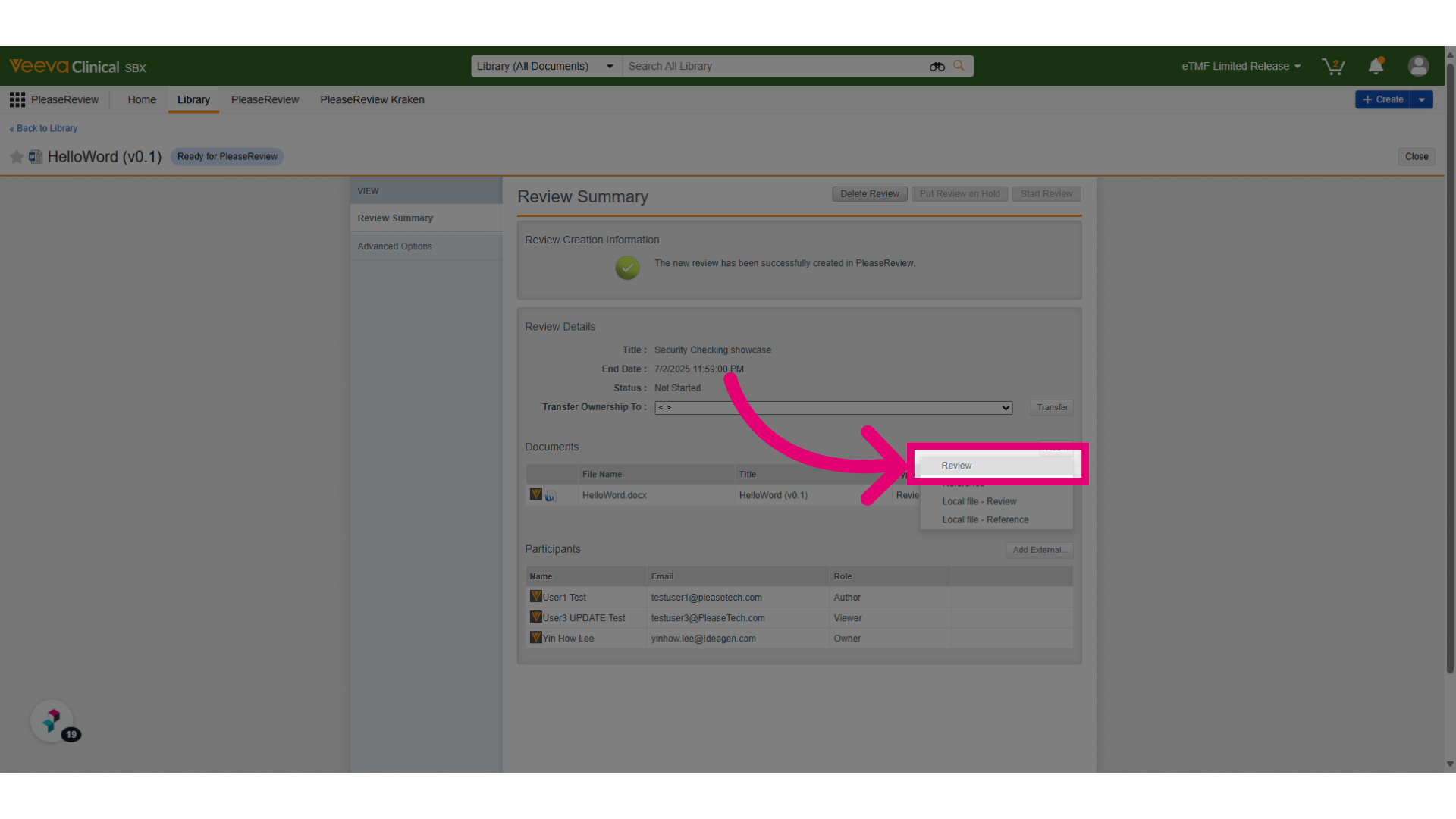The height and width of the screenshot is (819, 1456).
Task: Open the notifications bell
Action: click(1376, 66)
